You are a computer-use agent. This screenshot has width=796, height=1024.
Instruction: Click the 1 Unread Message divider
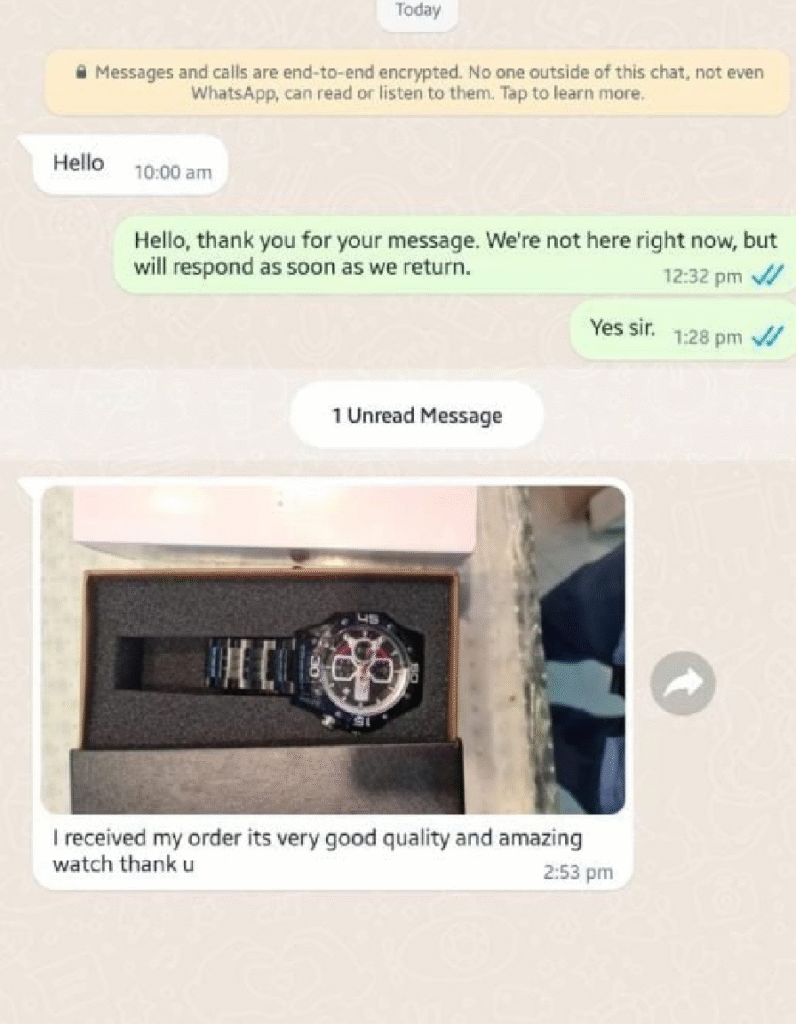(x=417, y=415)
